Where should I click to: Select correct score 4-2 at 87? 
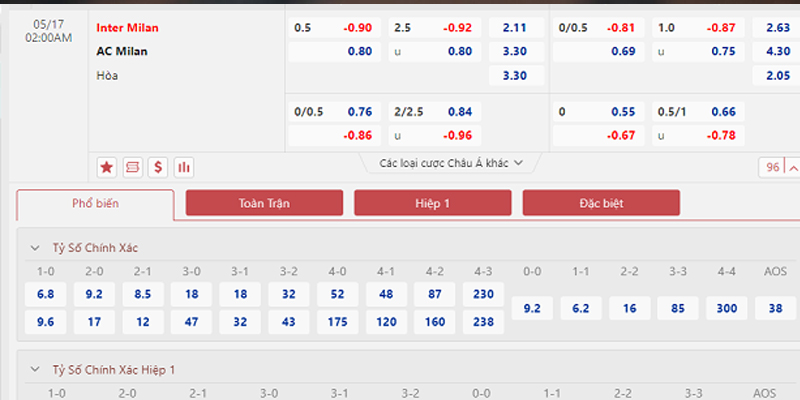point(435,294)
